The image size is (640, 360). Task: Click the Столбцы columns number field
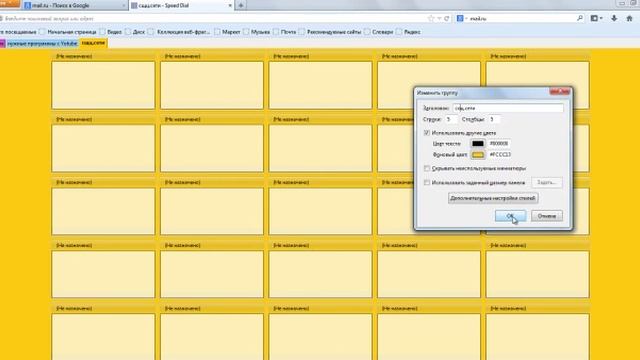click(x=494, y=119)
